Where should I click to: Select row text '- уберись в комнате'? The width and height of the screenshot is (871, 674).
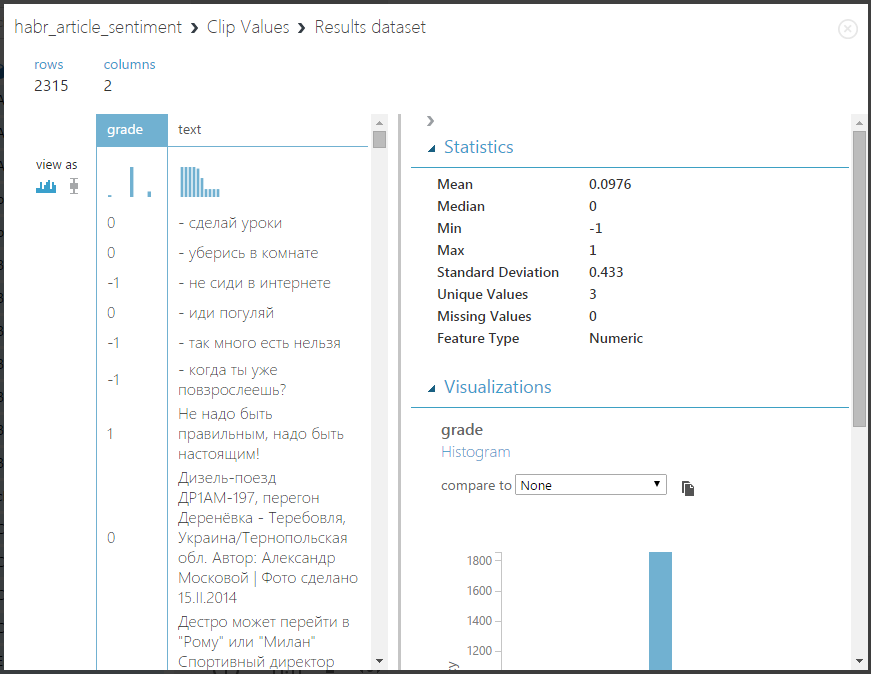click(248, 253)
